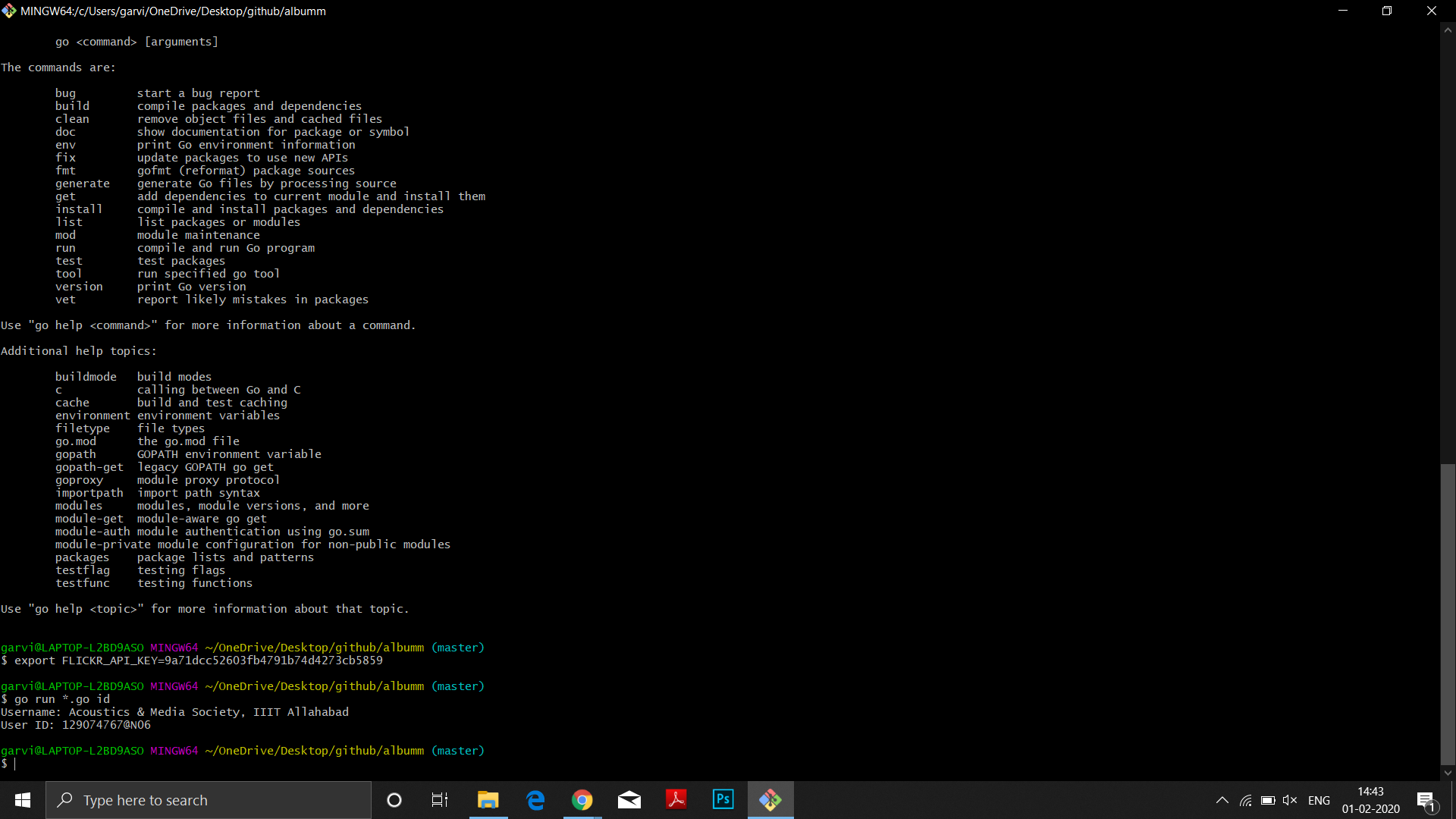Open Task View on the taskbar
This screenshot has width=1456, height=819.
click(439, 799)
